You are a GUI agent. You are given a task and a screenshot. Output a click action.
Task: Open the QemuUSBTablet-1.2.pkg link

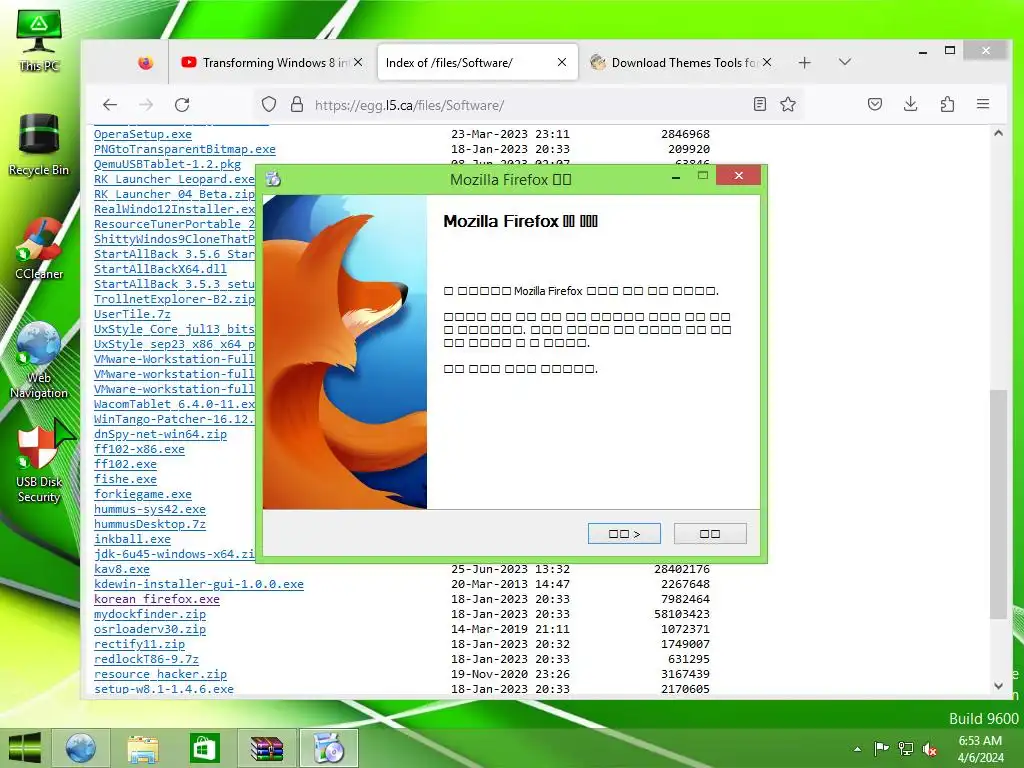[x=167, y=164]
